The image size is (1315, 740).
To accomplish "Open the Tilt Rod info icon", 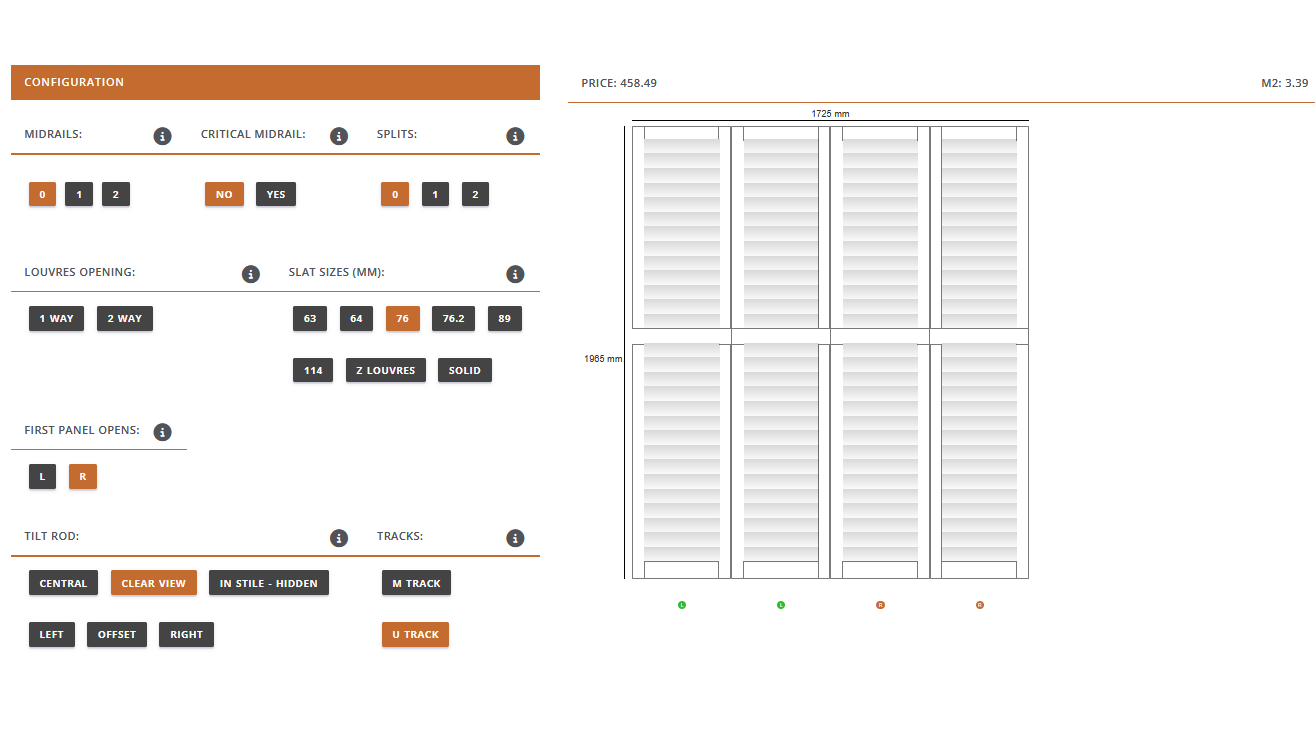I will click(x=339, y=538).
